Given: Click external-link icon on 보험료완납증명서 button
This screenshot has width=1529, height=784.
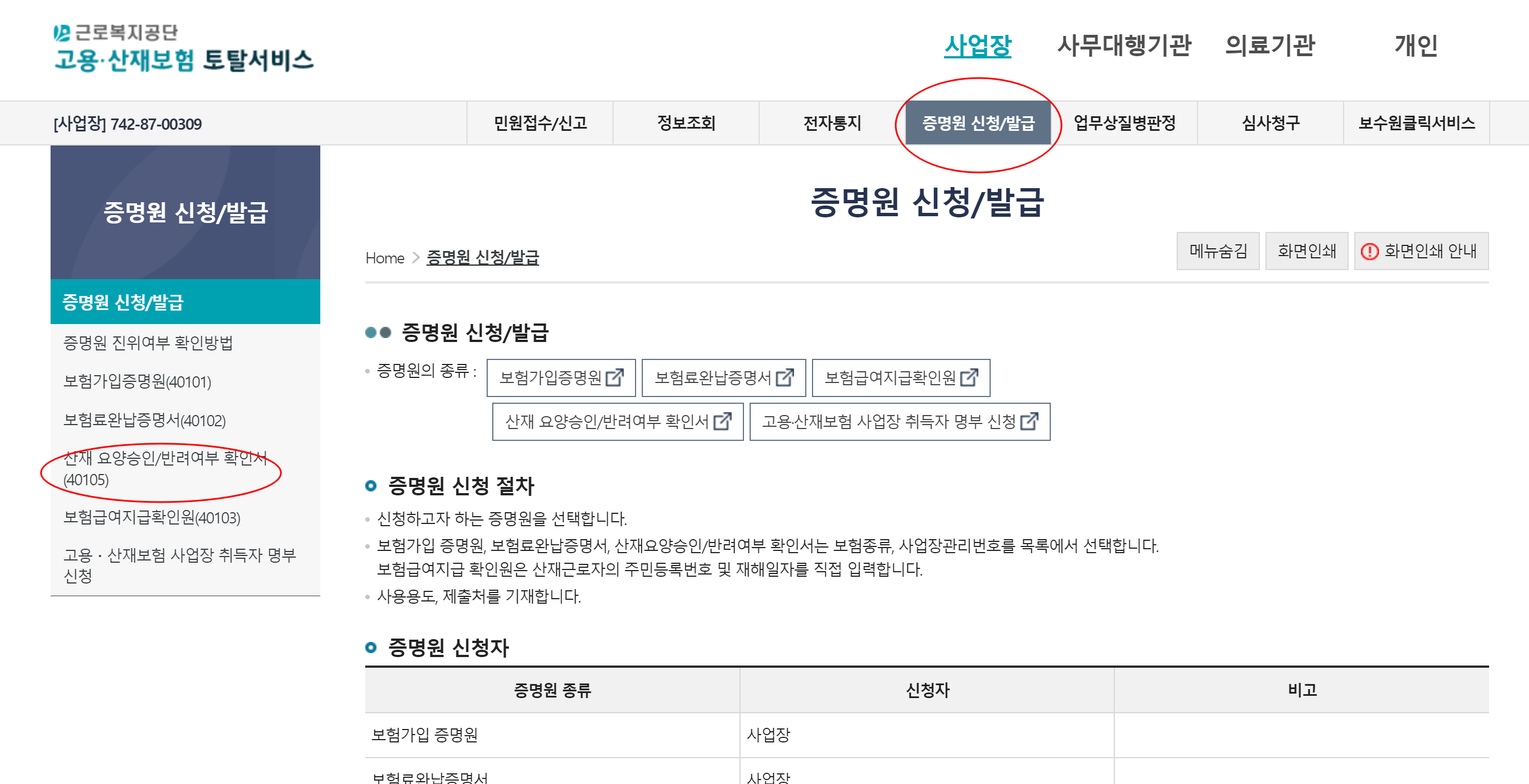Looking at the screenshot, I should (784, 377).
